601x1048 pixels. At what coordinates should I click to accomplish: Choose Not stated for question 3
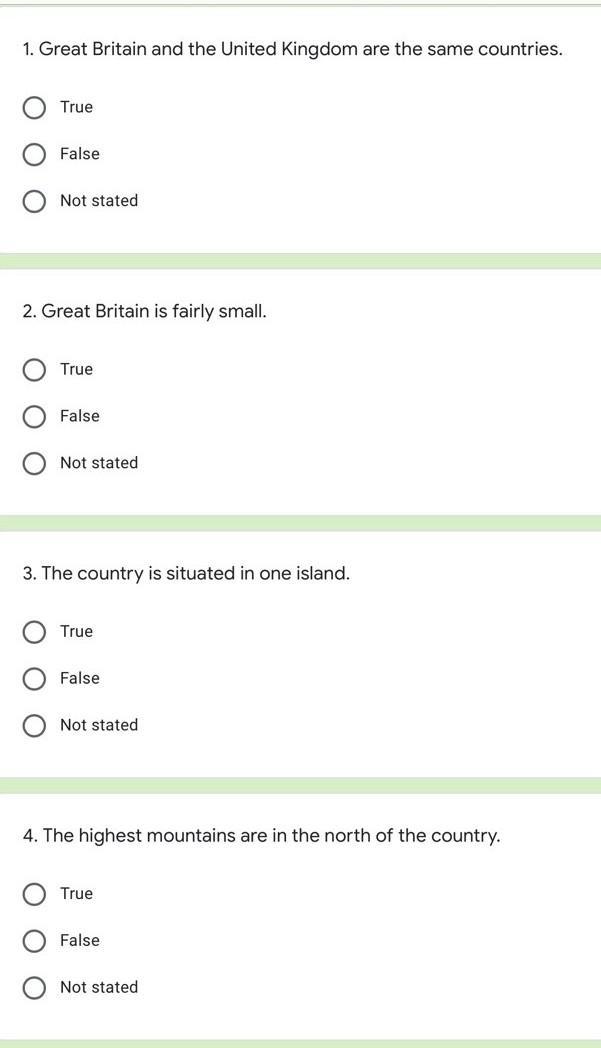point(34,725)
